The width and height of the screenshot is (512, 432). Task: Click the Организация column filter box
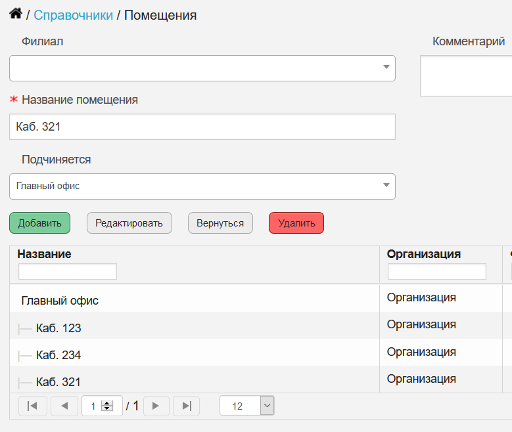(x=437, y=271)
